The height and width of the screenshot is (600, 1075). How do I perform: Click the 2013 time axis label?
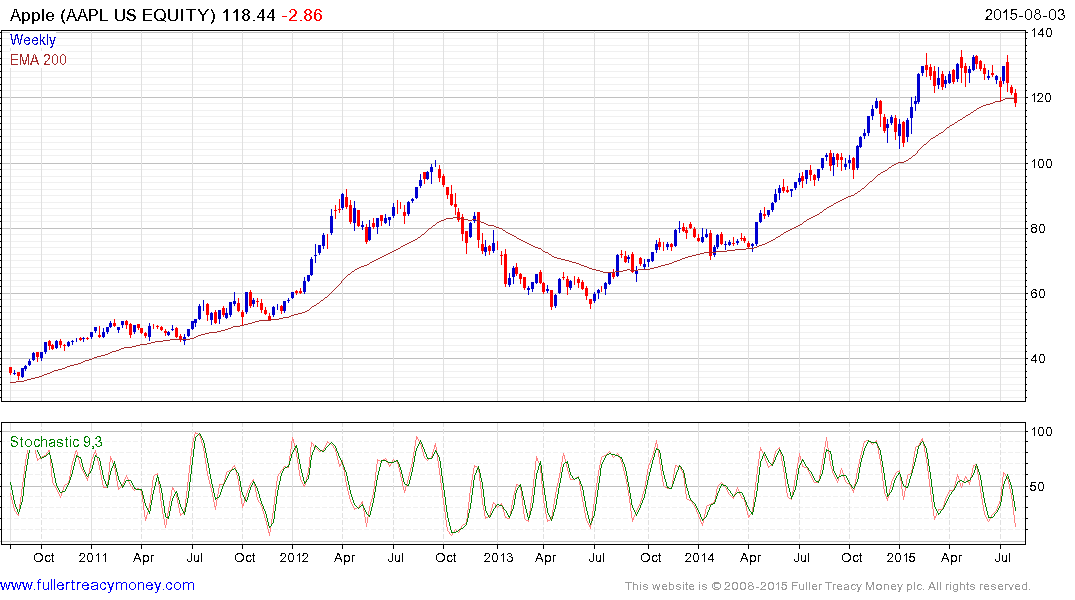pyautogui.click(x=498, y=557)
